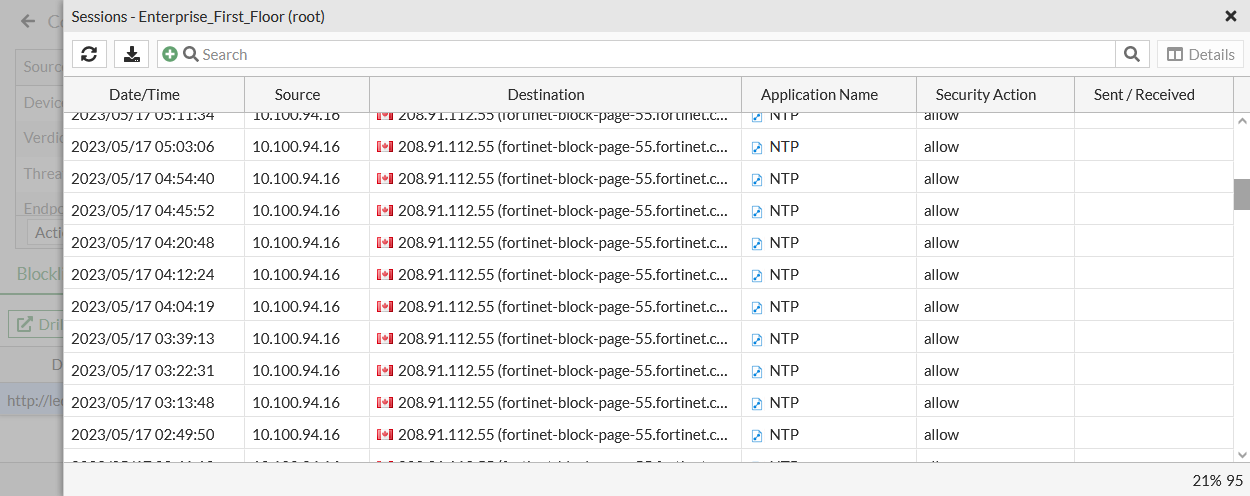The width and height of the screenshot is (1250, 496).
Task: Click NTP application icon in 05:03:06 row
Action: (x=757, y=147)
